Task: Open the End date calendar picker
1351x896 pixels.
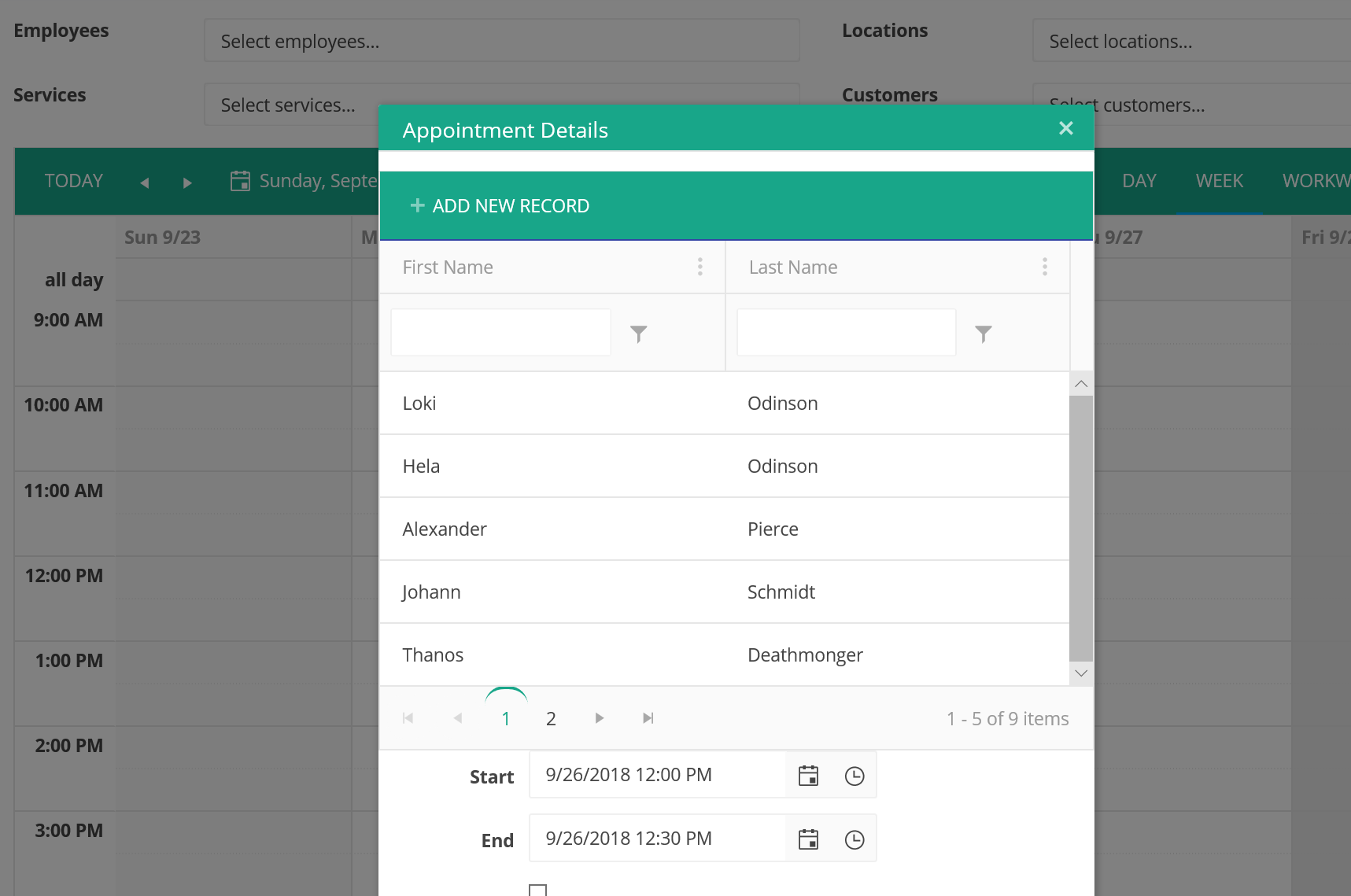Action: (808, 839)
